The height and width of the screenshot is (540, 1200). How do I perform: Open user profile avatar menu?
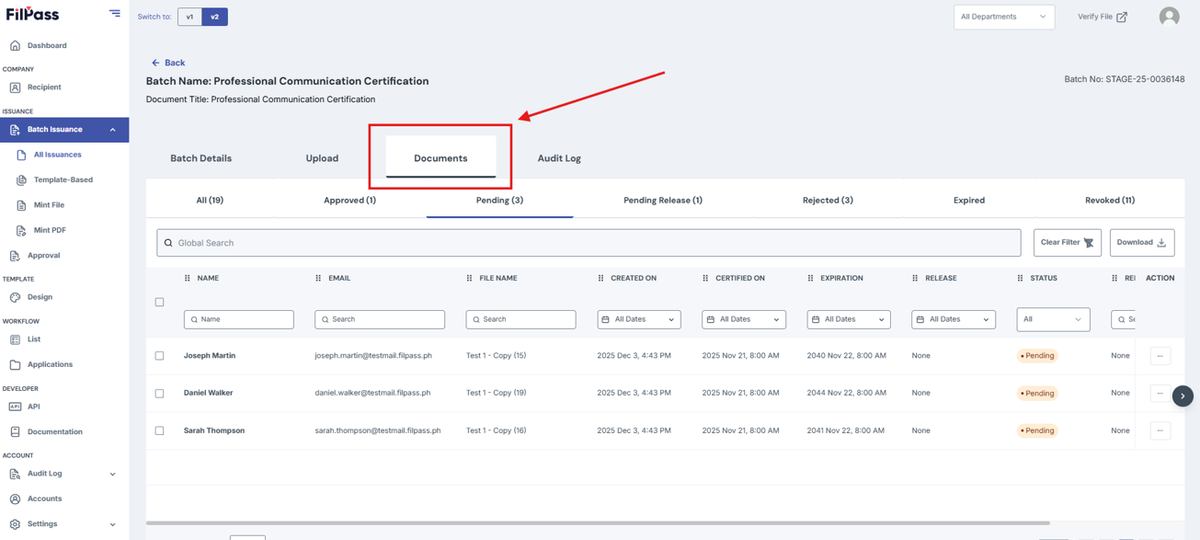click(1169, 17)
